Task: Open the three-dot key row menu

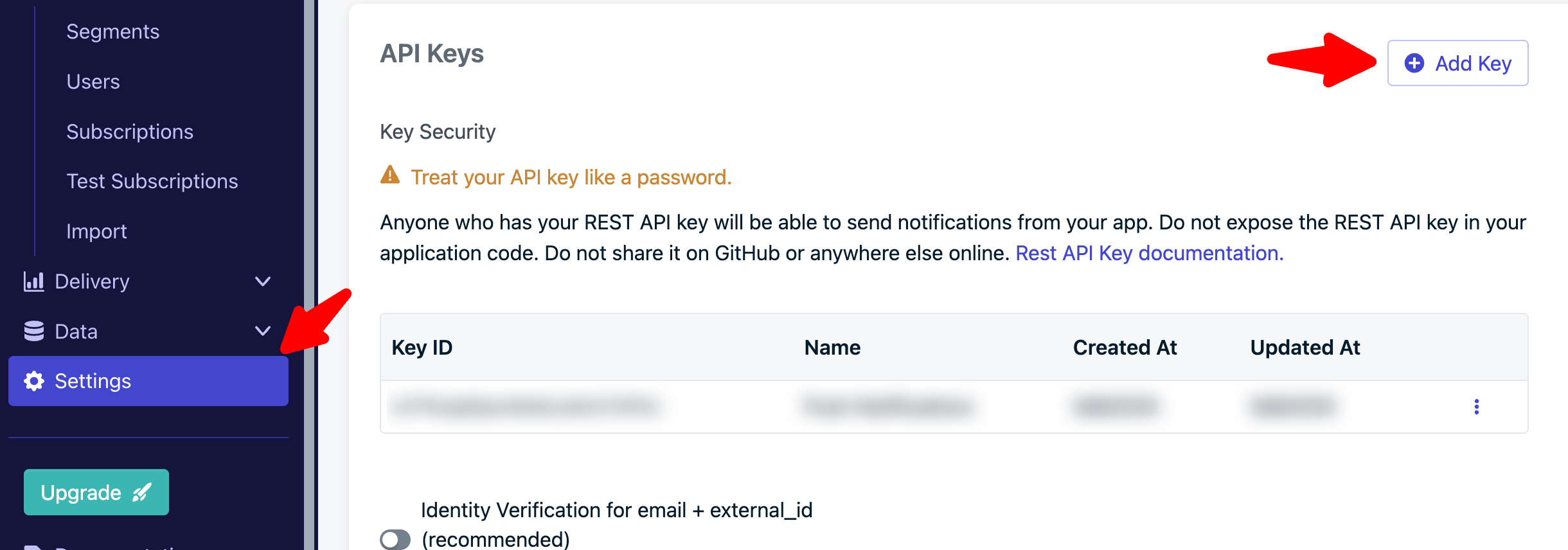Action: click(1476, 407)
